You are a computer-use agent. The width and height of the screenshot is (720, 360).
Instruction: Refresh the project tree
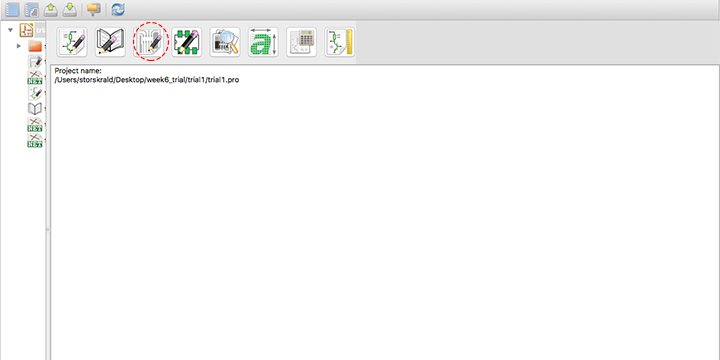(x=118, y=10)
